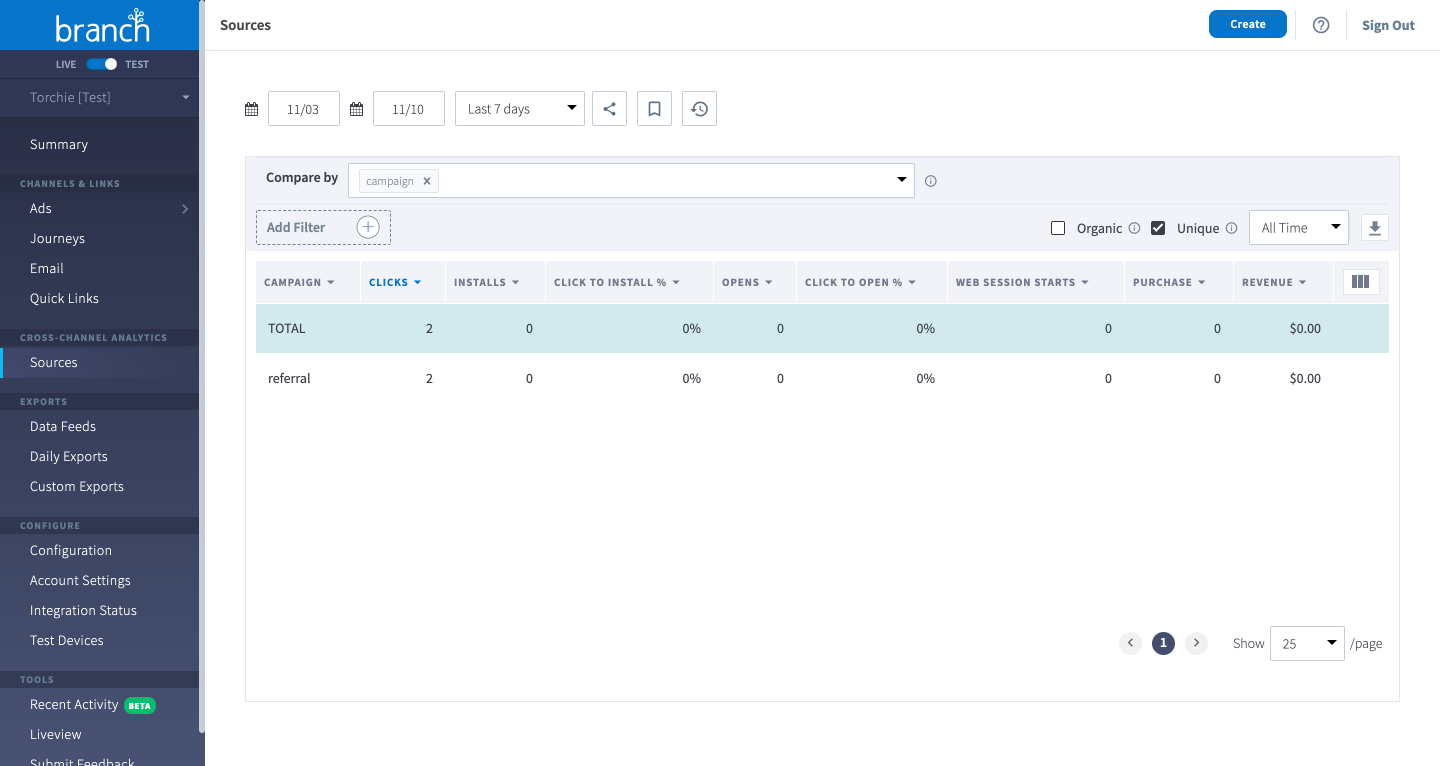Open the report history icon
The height and width of the screenshot is (766, 1440).
click(699, 108)
